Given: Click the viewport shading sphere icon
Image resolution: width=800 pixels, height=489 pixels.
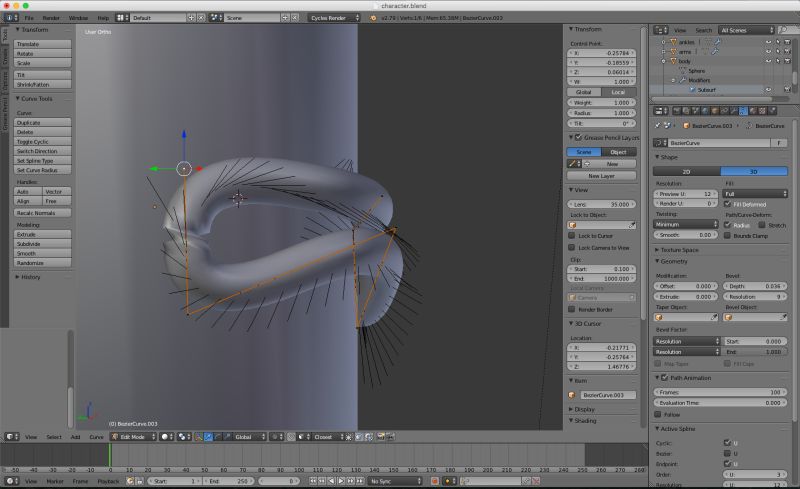Looking at the screenshot, I should [167, 437].
